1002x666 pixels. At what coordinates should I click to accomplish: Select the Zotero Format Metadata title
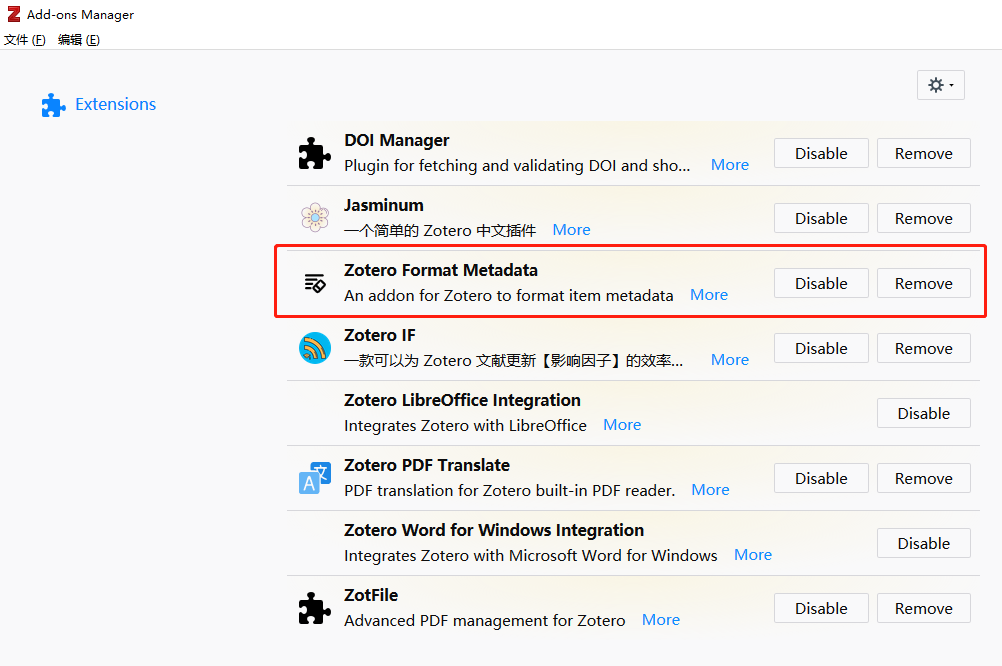440,270
